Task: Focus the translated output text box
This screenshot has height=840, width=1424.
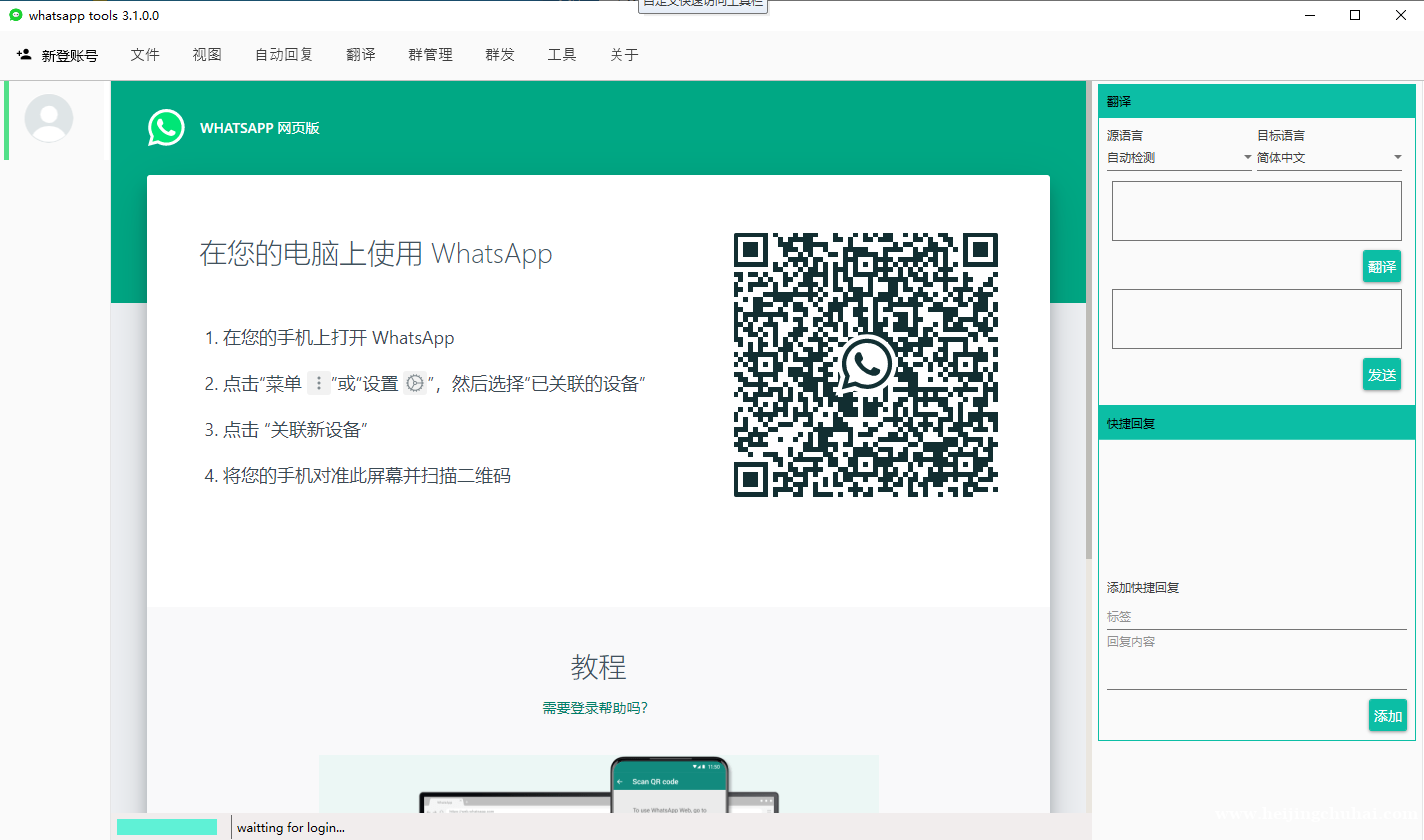Action: (x=1257, y=319)
